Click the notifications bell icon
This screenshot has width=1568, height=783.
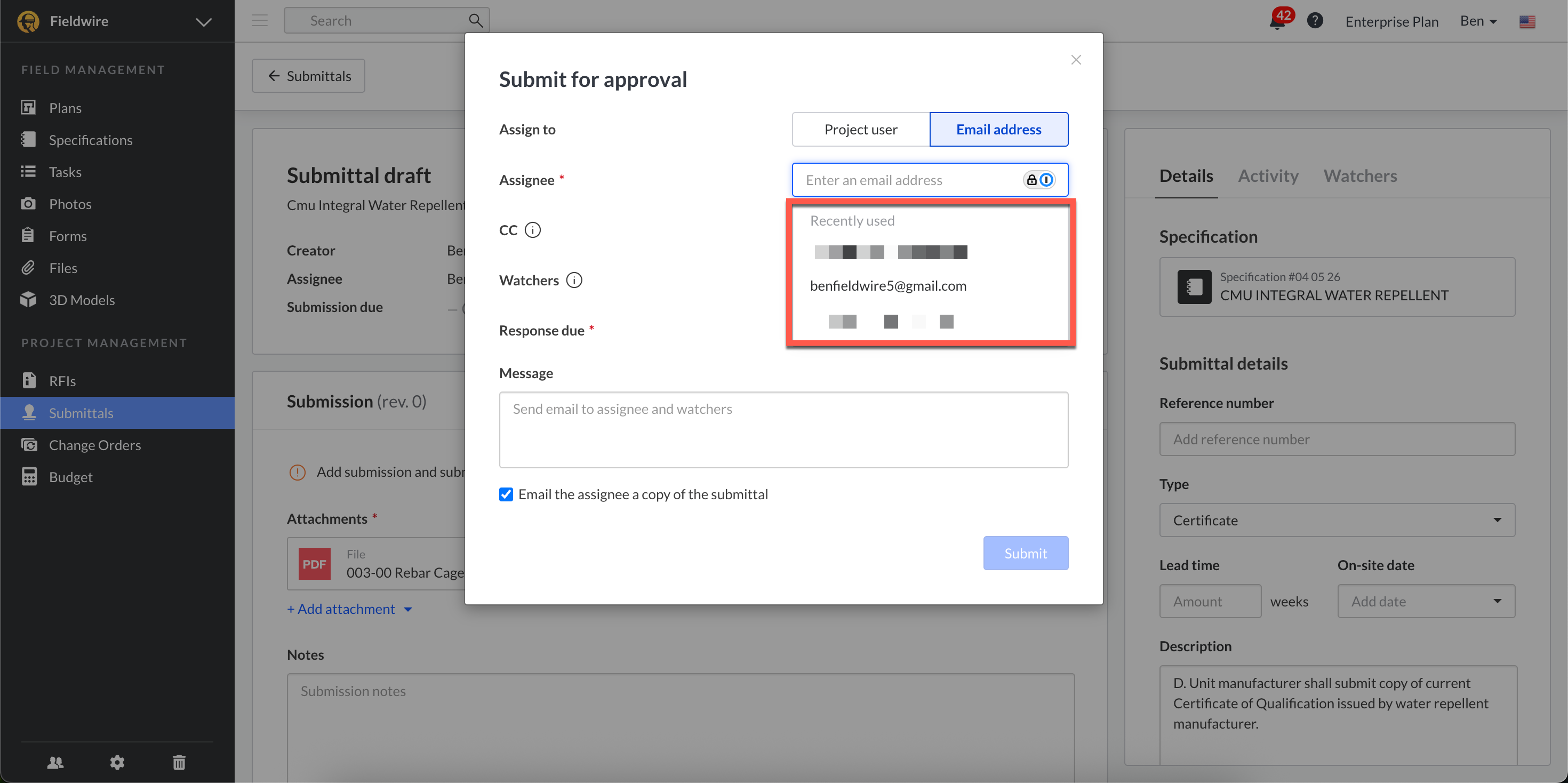pos(1276,22)
